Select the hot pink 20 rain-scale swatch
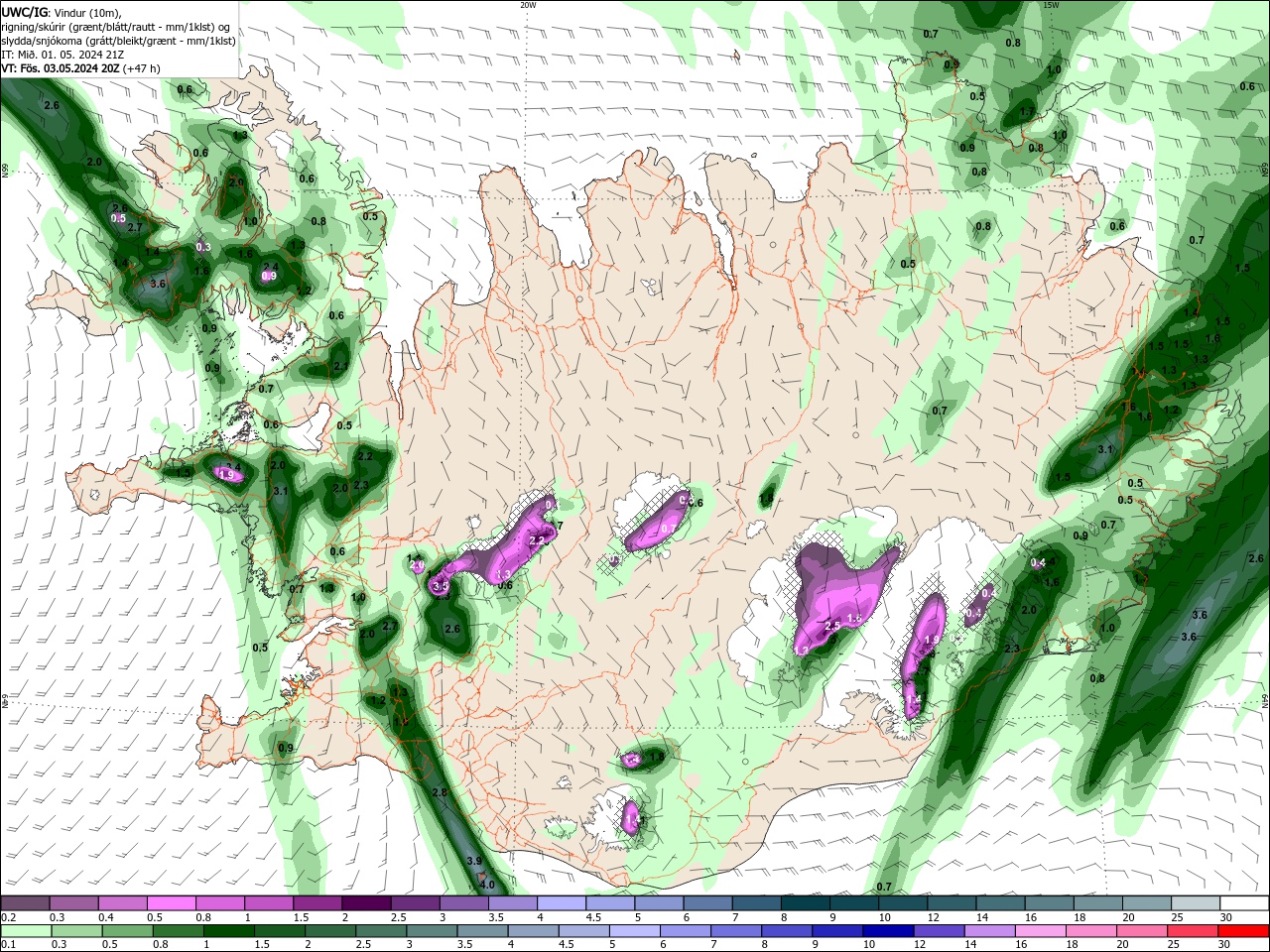 (x=1141, y=931)
